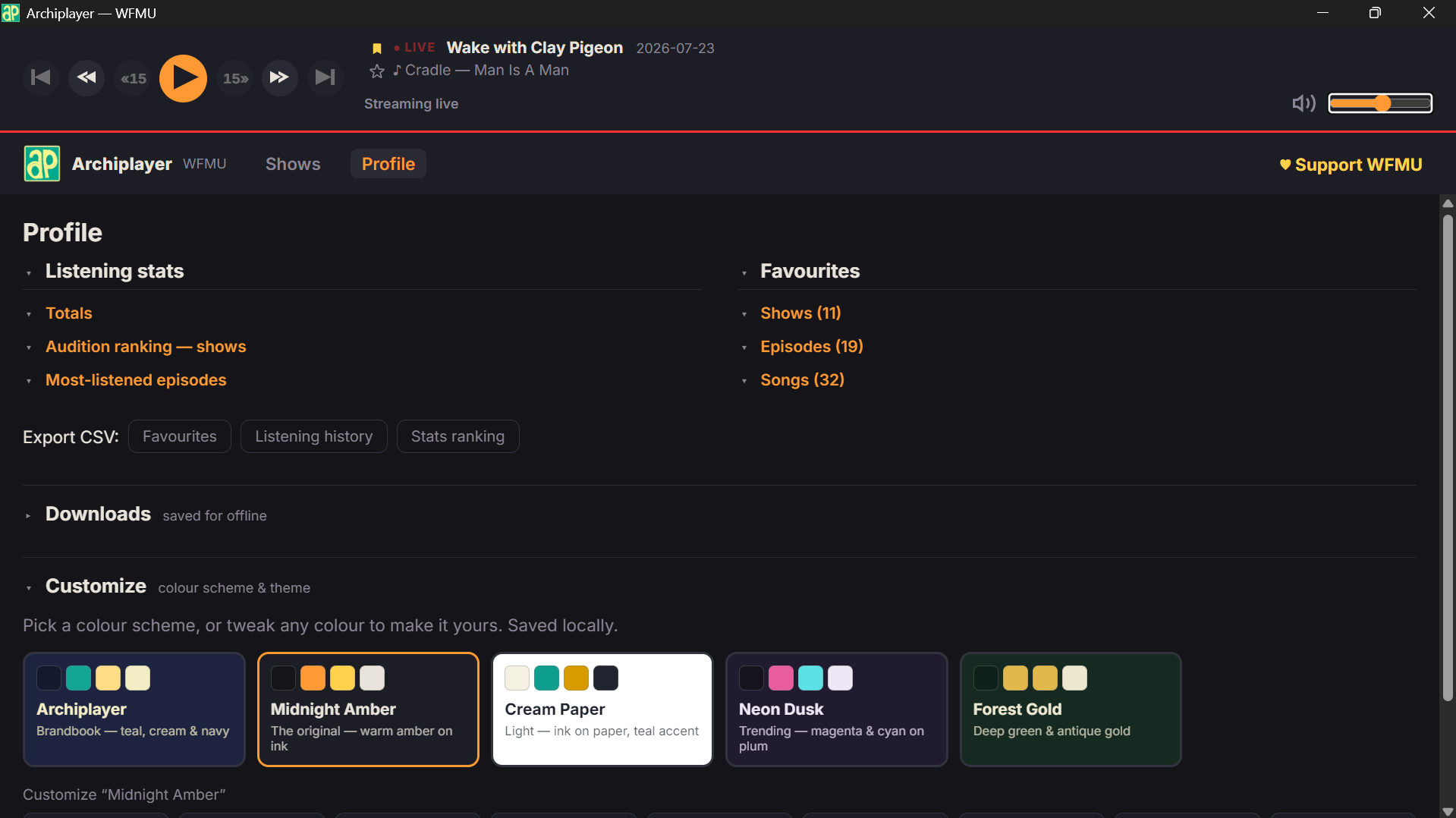Viewport: 1456px width, 818px height.
Task: Click the scrollbar down arrow
Action: [1448, 811]
